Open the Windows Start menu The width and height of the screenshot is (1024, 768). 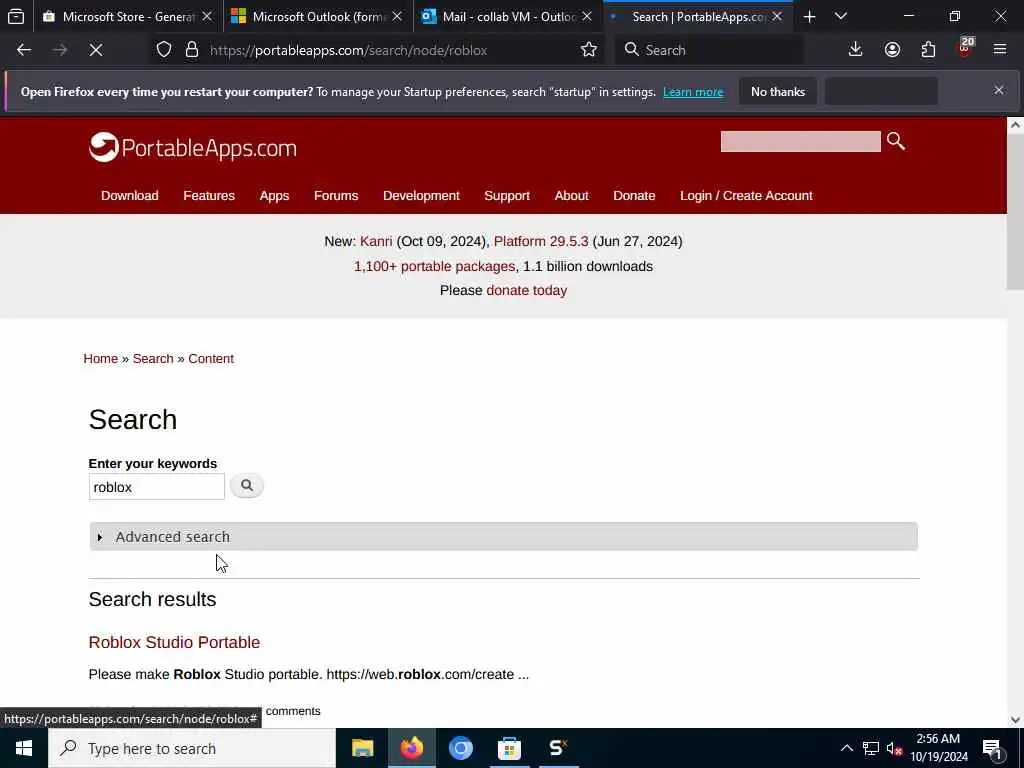click(24, 748)
